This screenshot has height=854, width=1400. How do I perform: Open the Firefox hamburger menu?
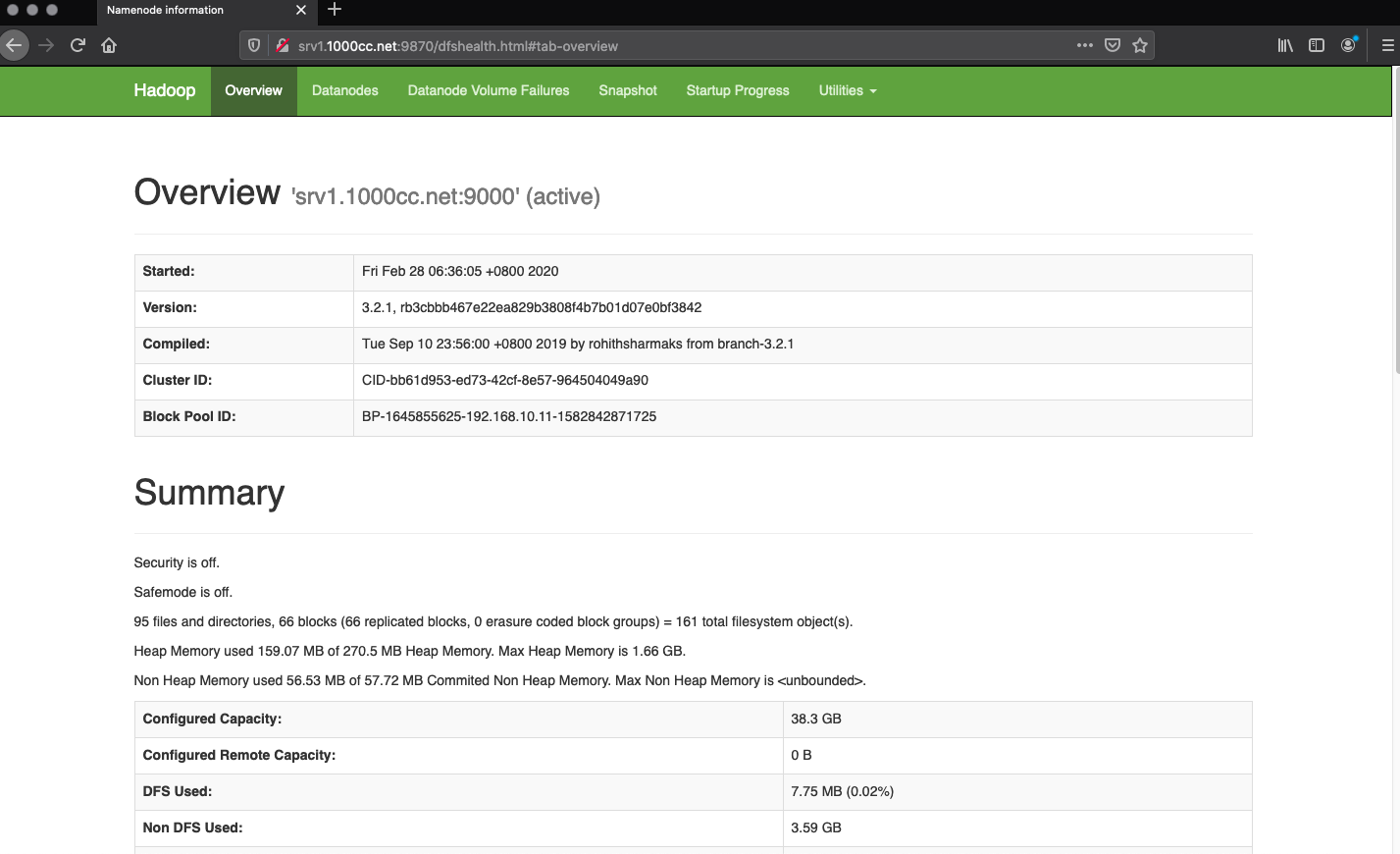[x=1387, y=45]
